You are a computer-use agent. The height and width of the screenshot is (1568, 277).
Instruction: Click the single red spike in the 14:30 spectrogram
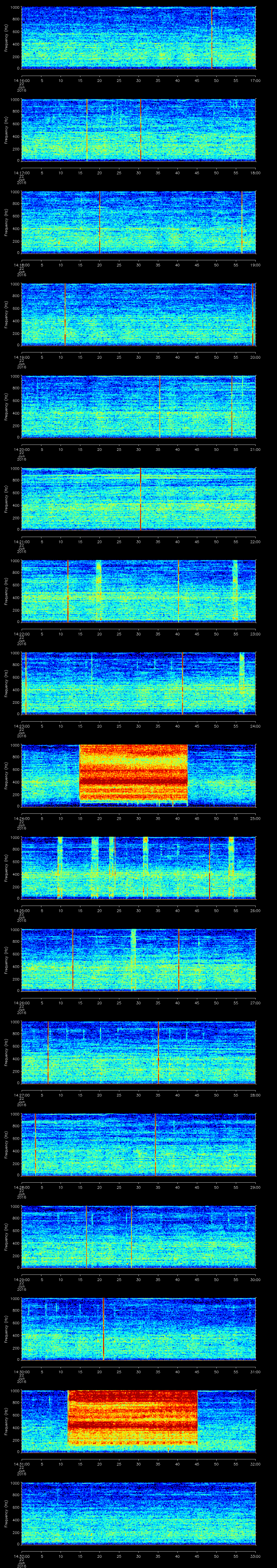(104, 1328)
